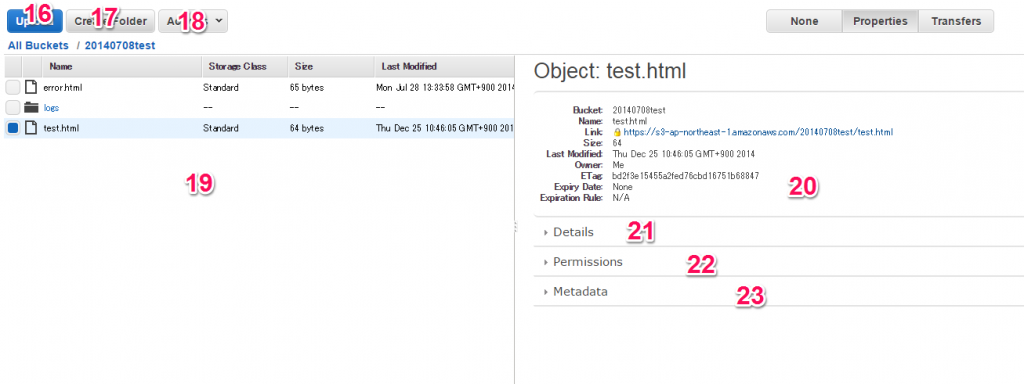Open the test.html S3 URL link

[758, 133]
